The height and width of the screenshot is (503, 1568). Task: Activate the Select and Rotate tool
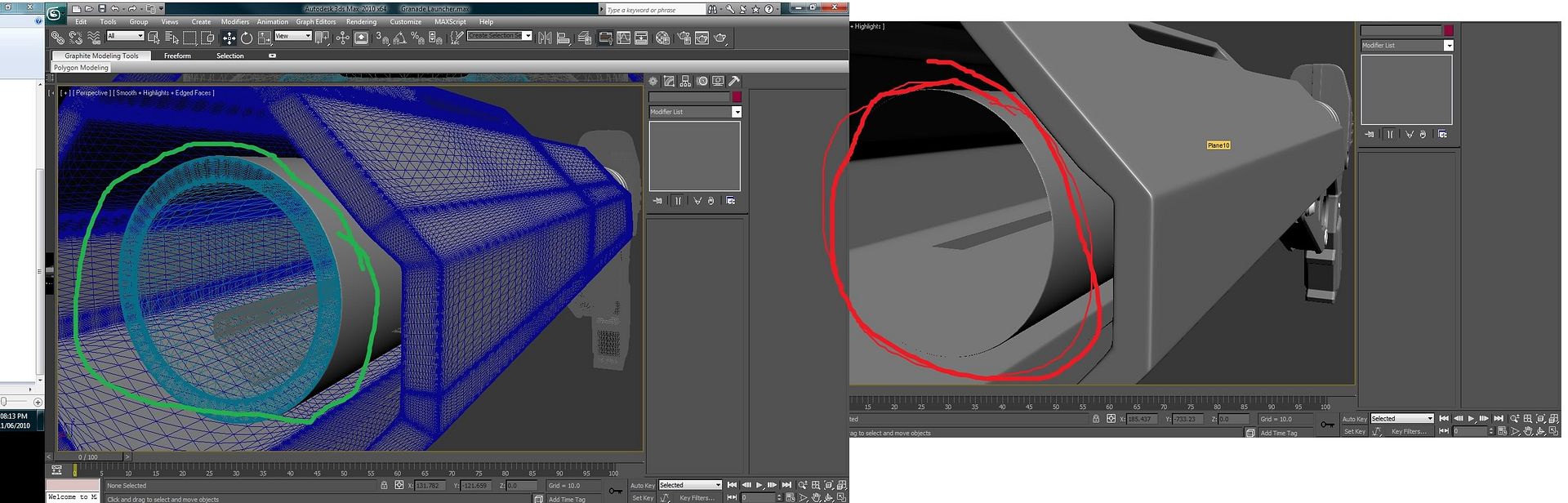246,38
